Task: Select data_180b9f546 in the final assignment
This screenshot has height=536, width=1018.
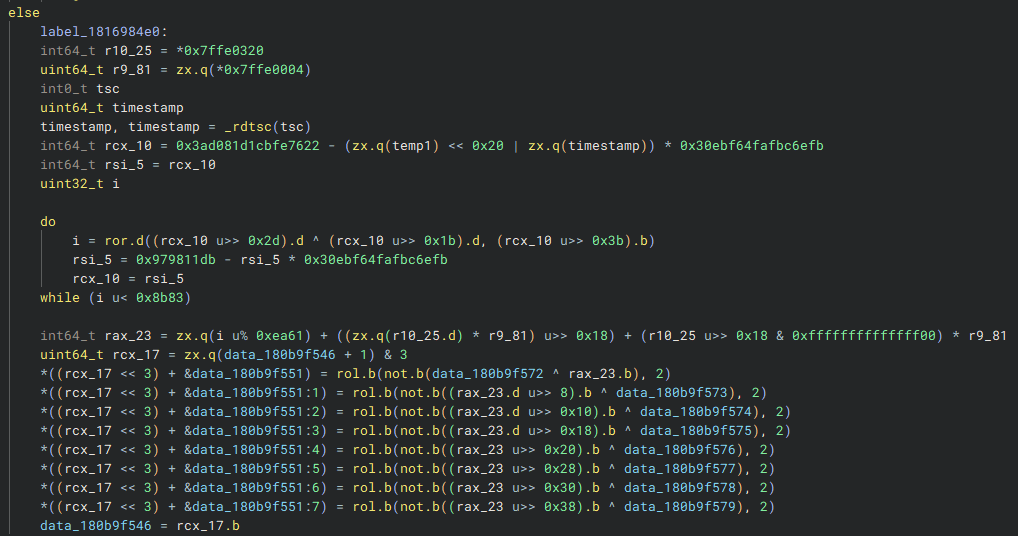Action: pyautogui.click(x=96, y=525)
